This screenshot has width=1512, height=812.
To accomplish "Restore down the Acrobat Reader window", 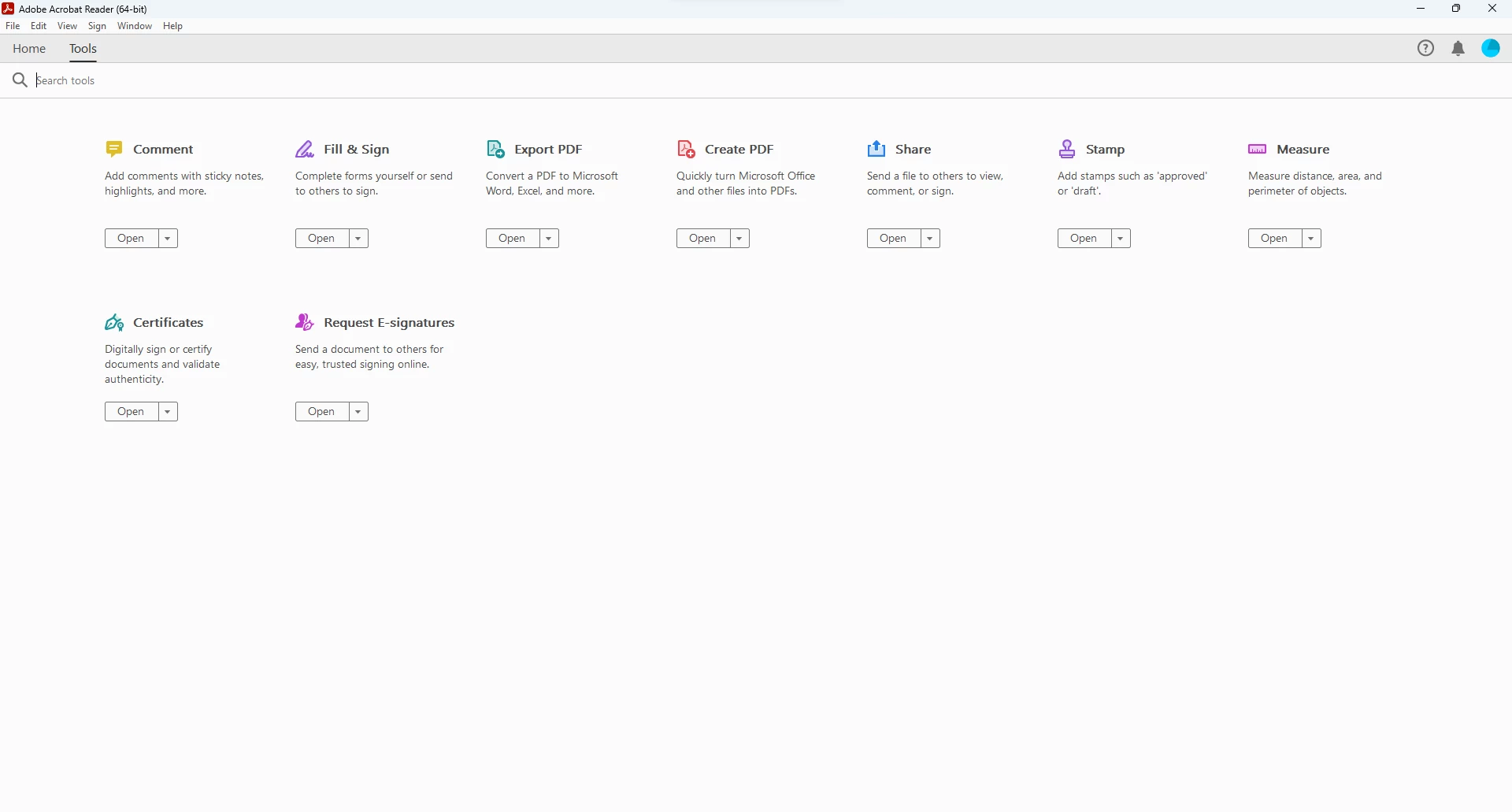I will coord(1457,9).
